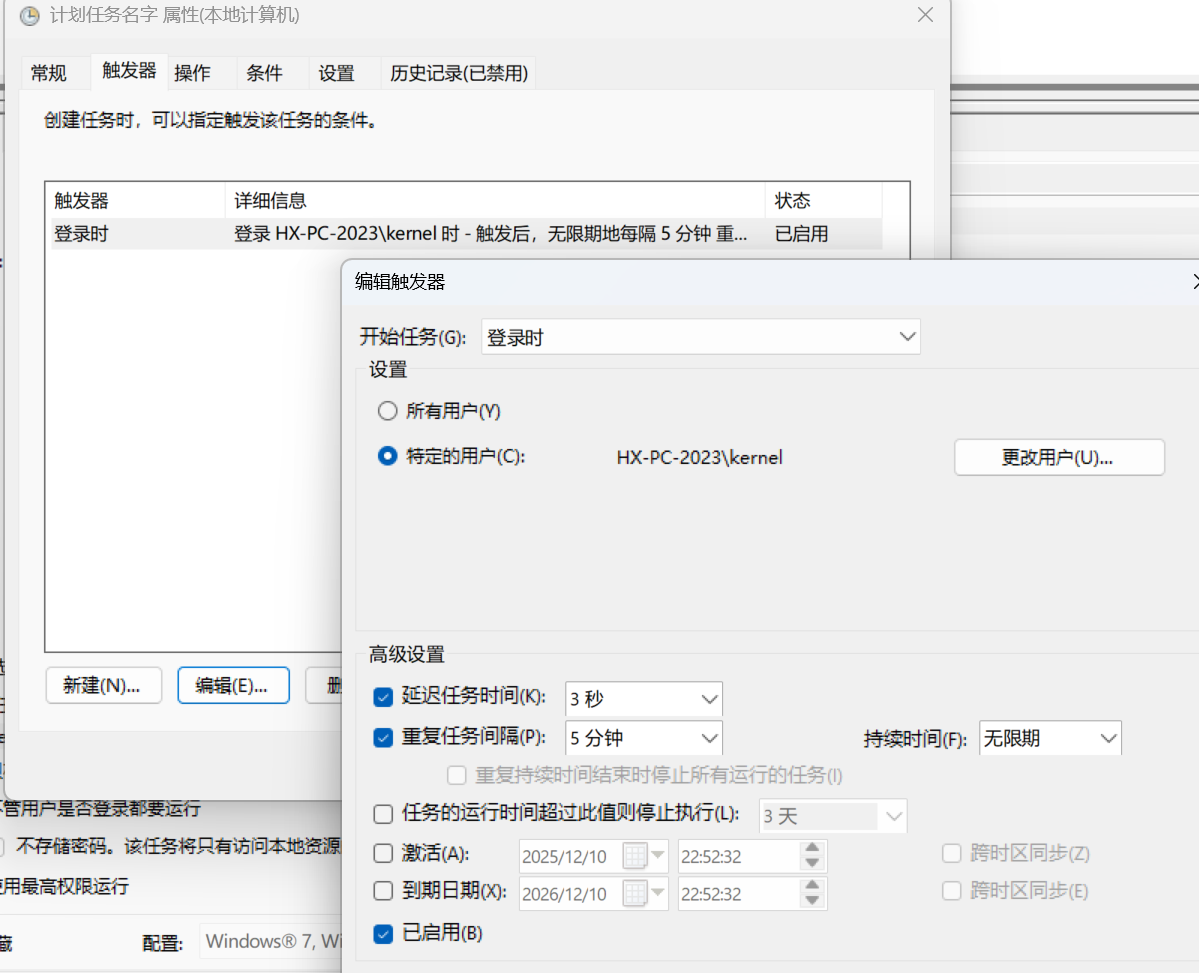Close the task properties window

pyautogui.click(x=925, y=15)
